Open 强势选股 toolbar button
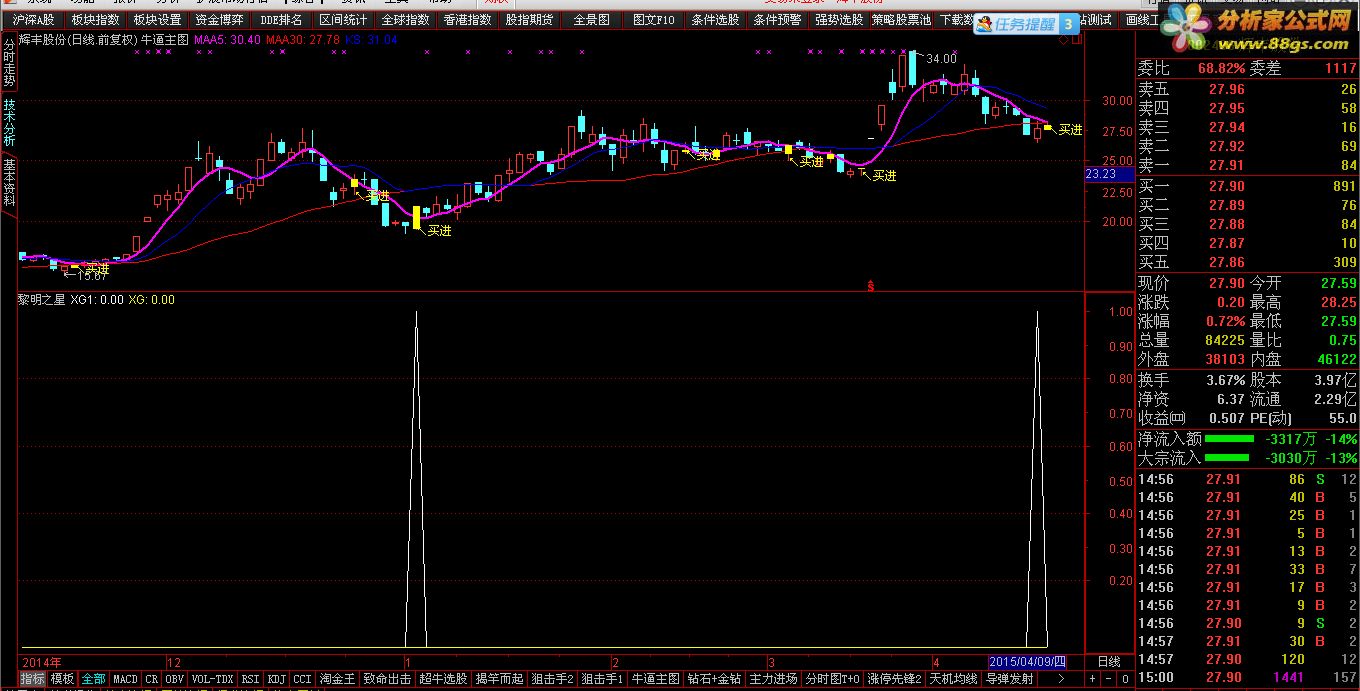This screenshot has width=1360, height=691. pos(838,19)
